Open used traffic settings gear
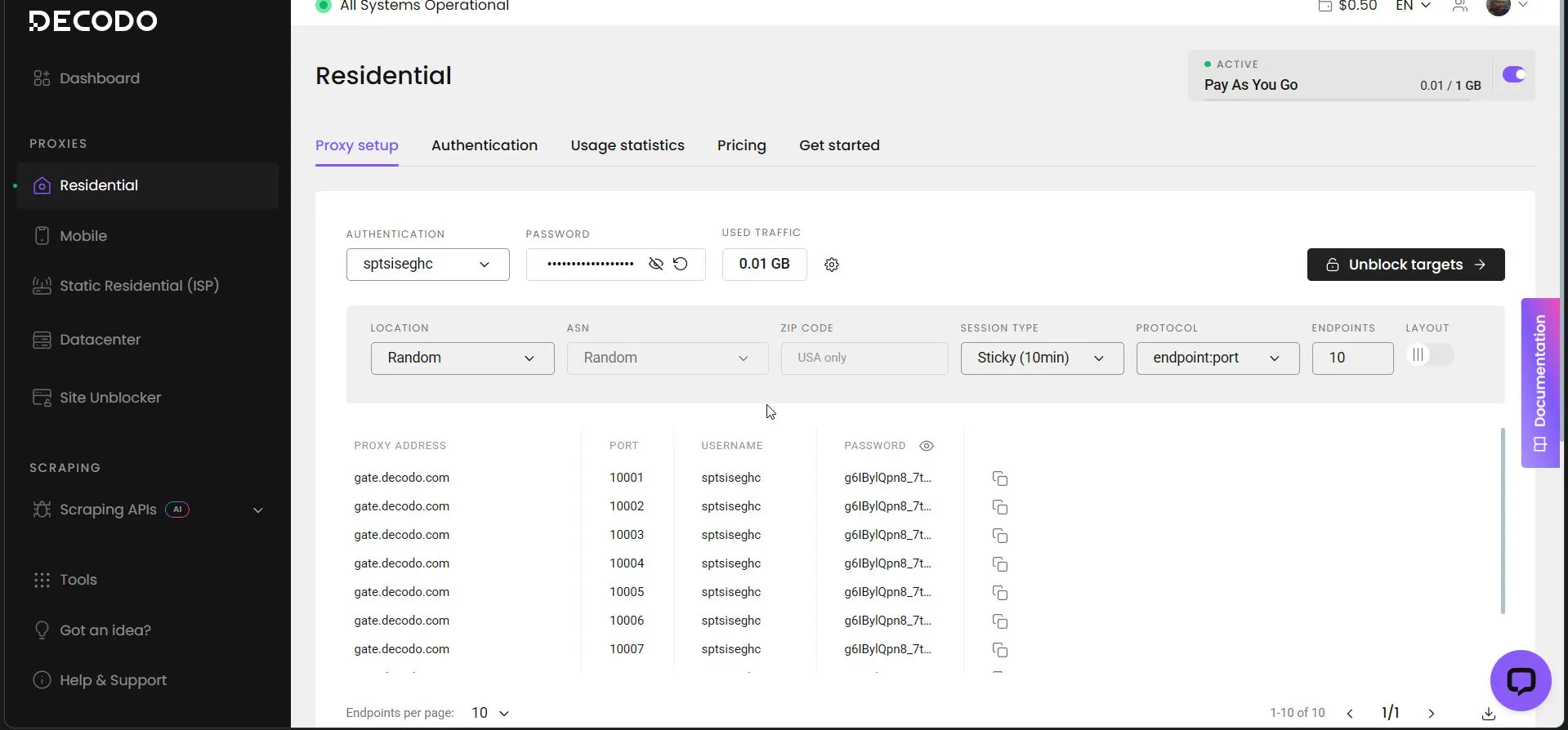The image size is (1568, 730). (x=832, y=265)
